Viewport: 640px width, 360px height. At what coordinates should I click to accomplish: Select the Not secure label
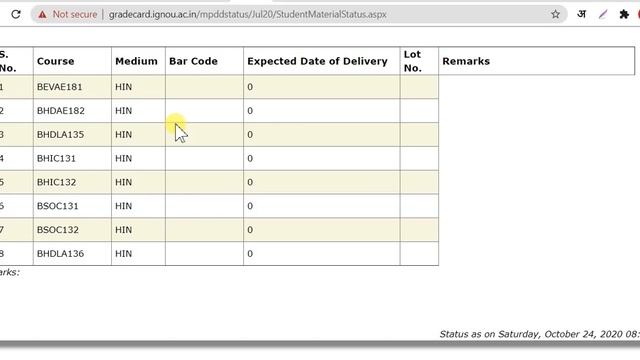pyautogui.click(x=75, y=14)
